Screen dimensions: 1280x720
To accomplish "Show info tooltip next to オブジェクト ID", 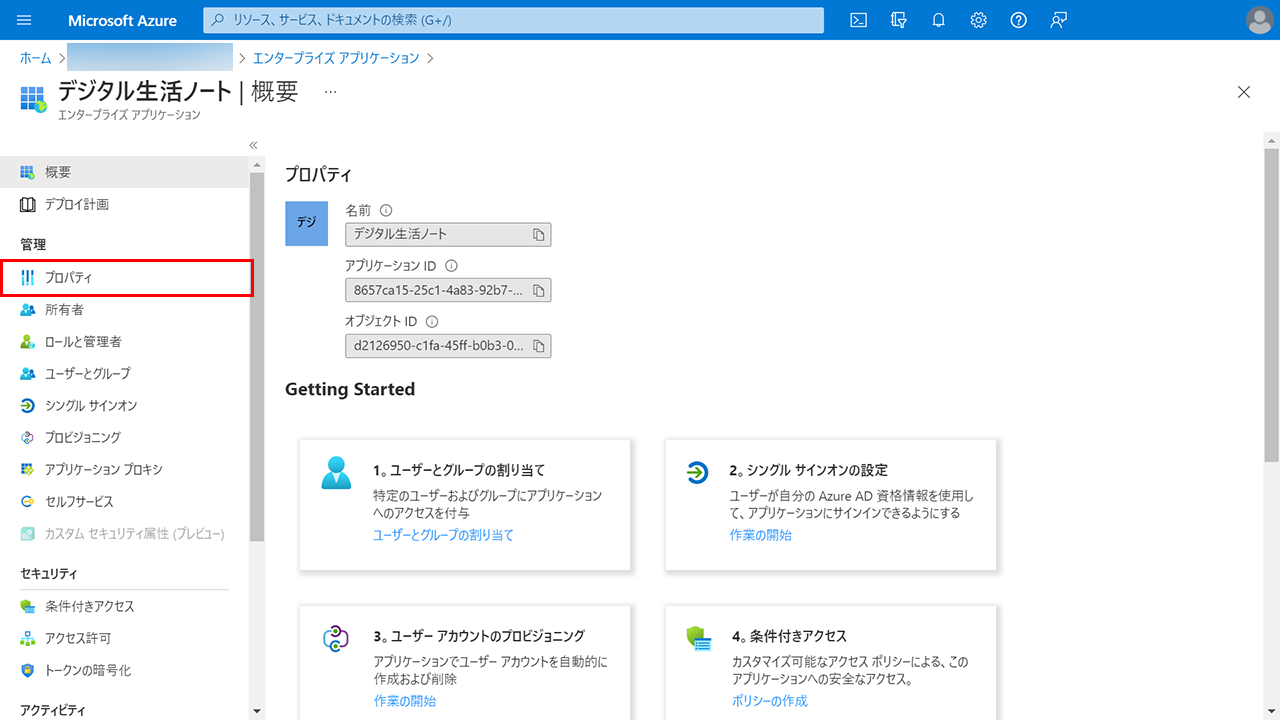I will tap(432, 322).
